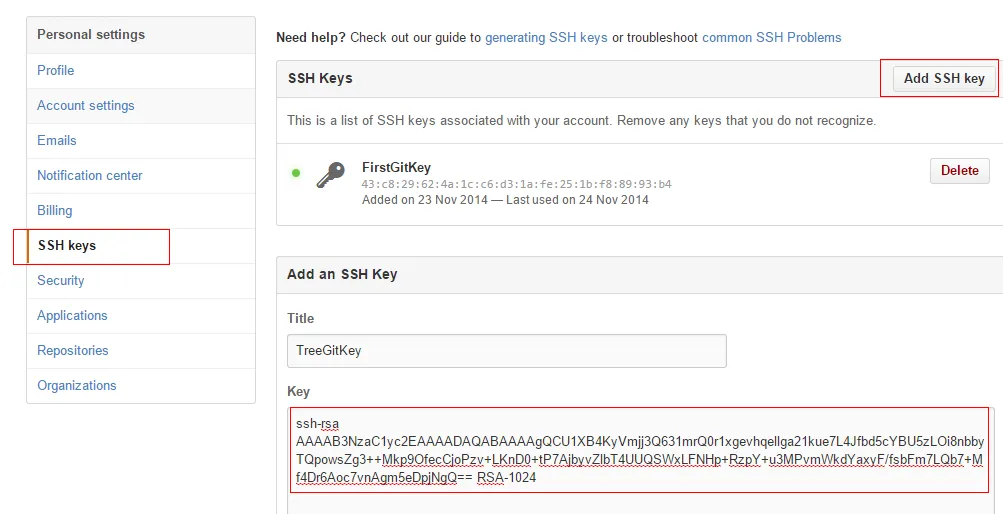Click the Title field containing TreeGitKey
This screenshot has width=1003, height=514.
[506, 351]
